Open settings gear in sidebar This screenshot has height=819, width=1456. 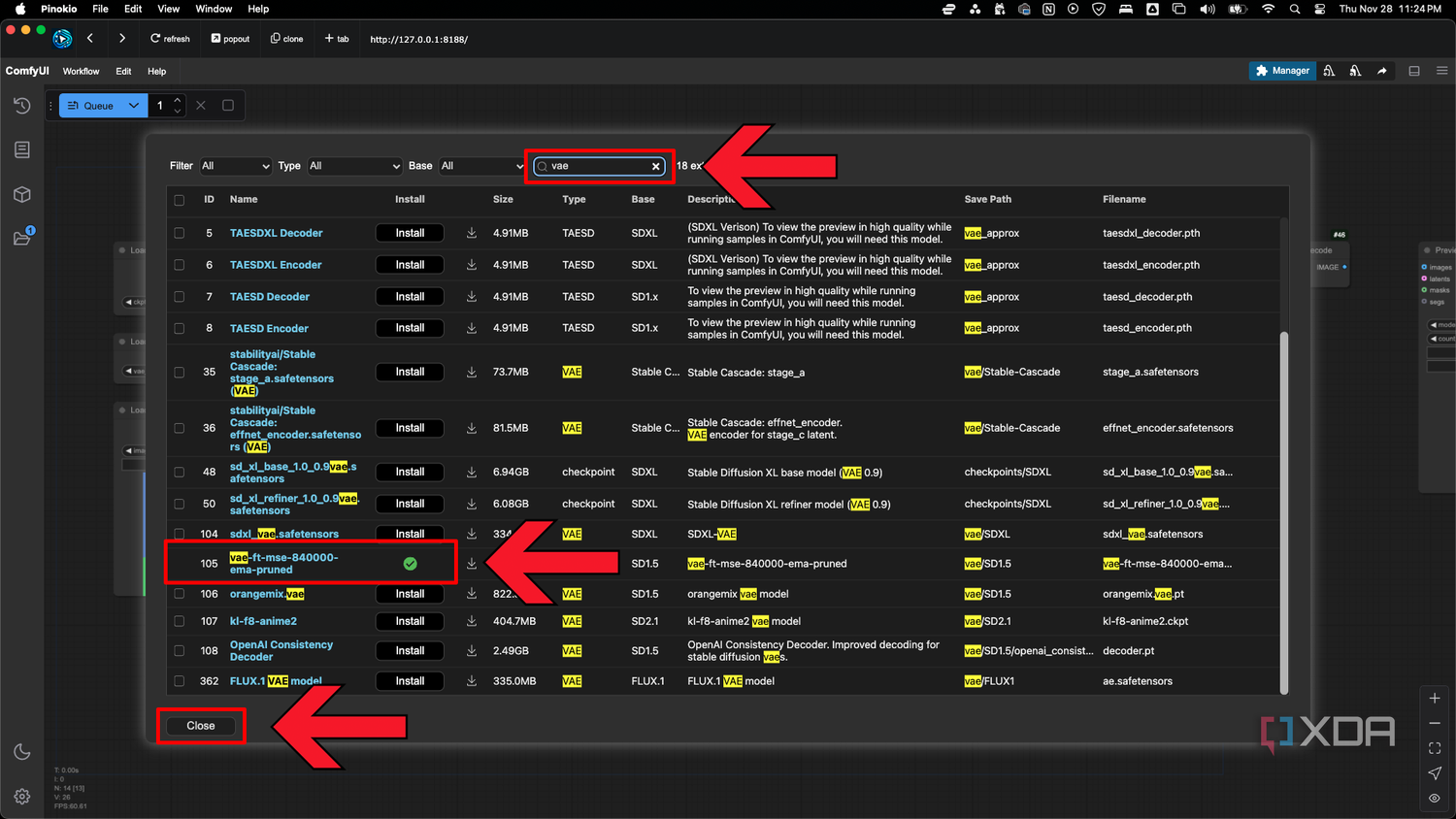click(22, 797)
